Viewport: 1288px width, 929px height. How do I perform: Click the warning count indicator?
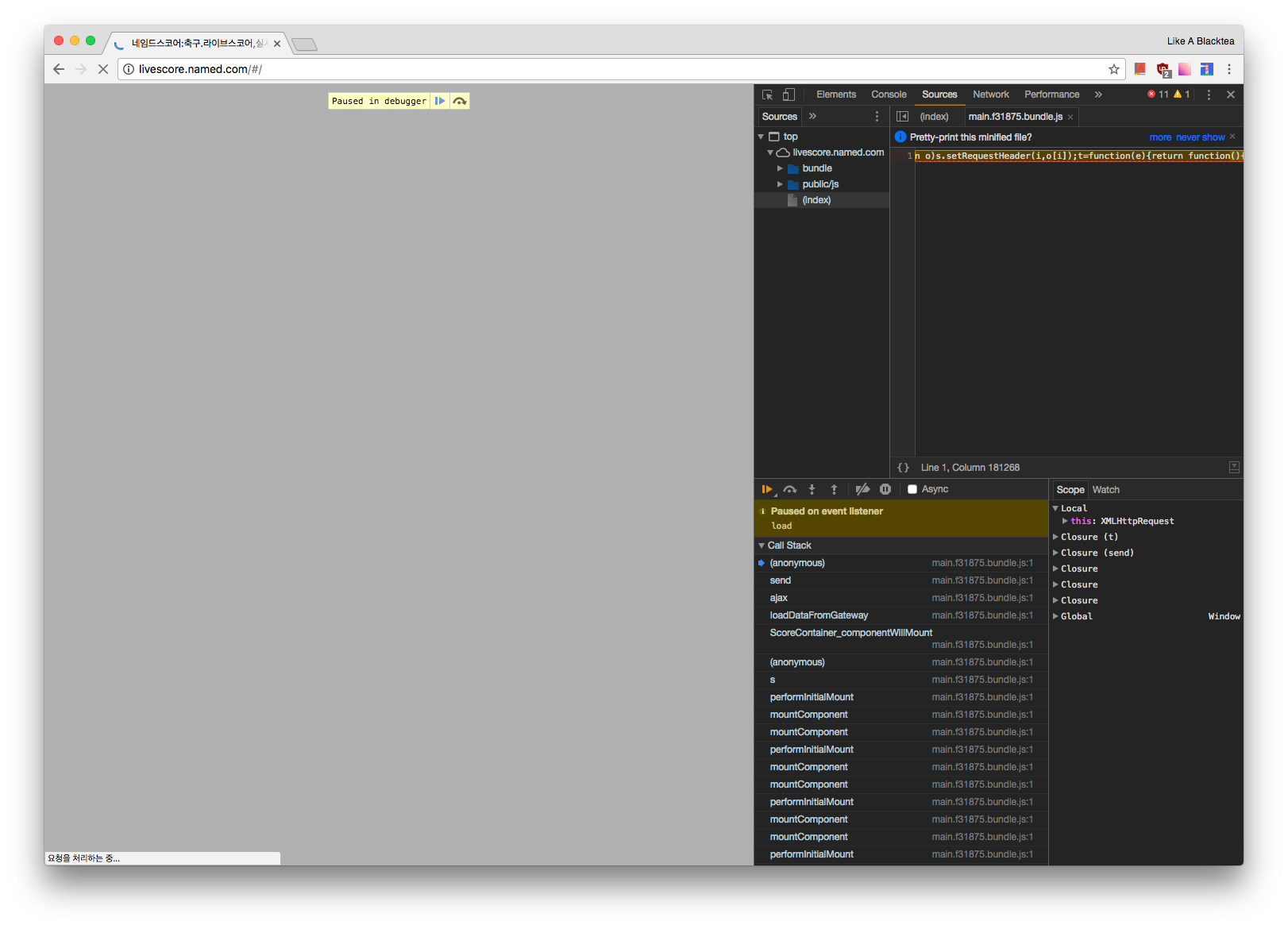1182,94
